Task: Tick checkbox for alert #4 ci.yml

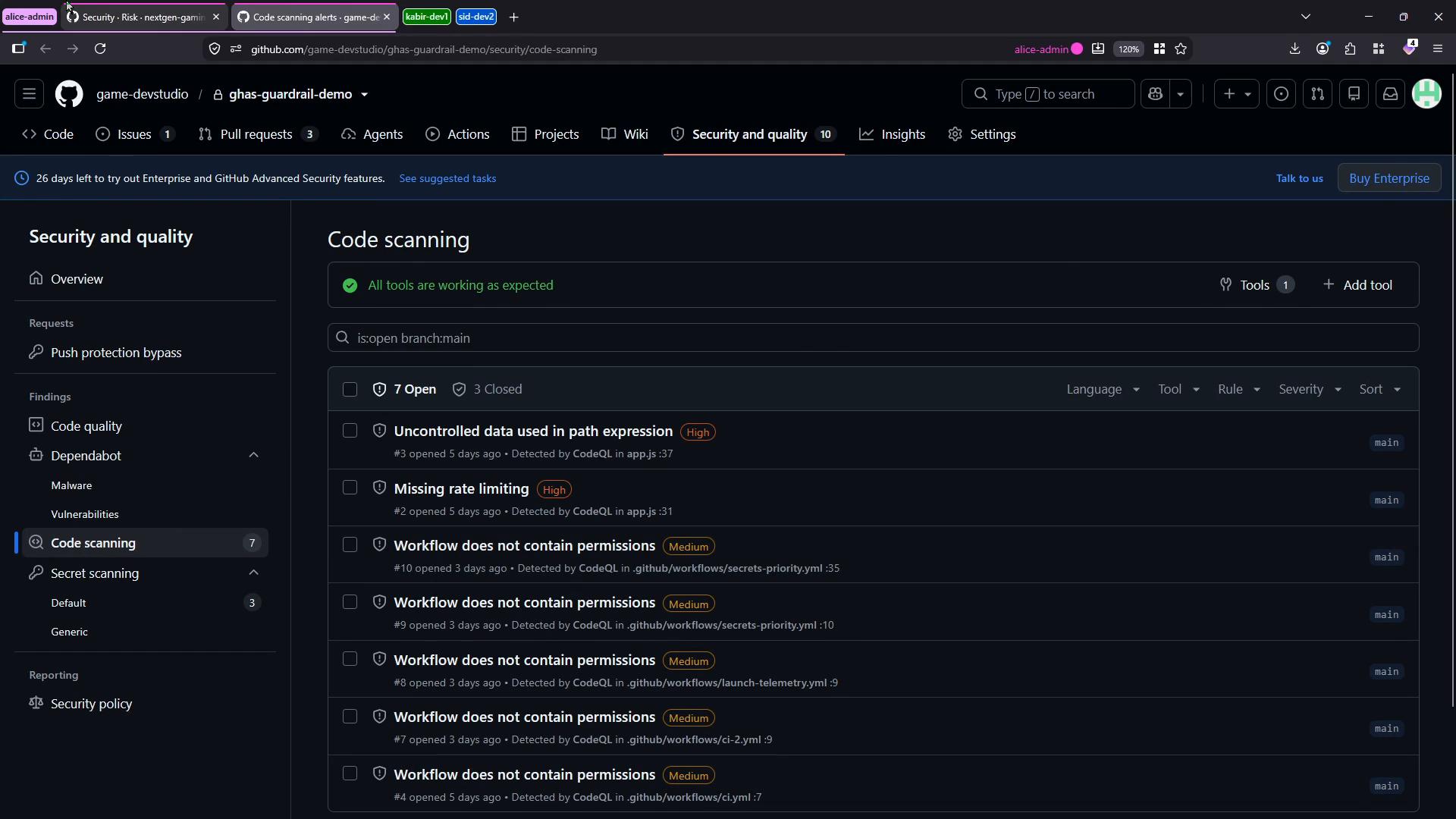Action: click(350, 773)
